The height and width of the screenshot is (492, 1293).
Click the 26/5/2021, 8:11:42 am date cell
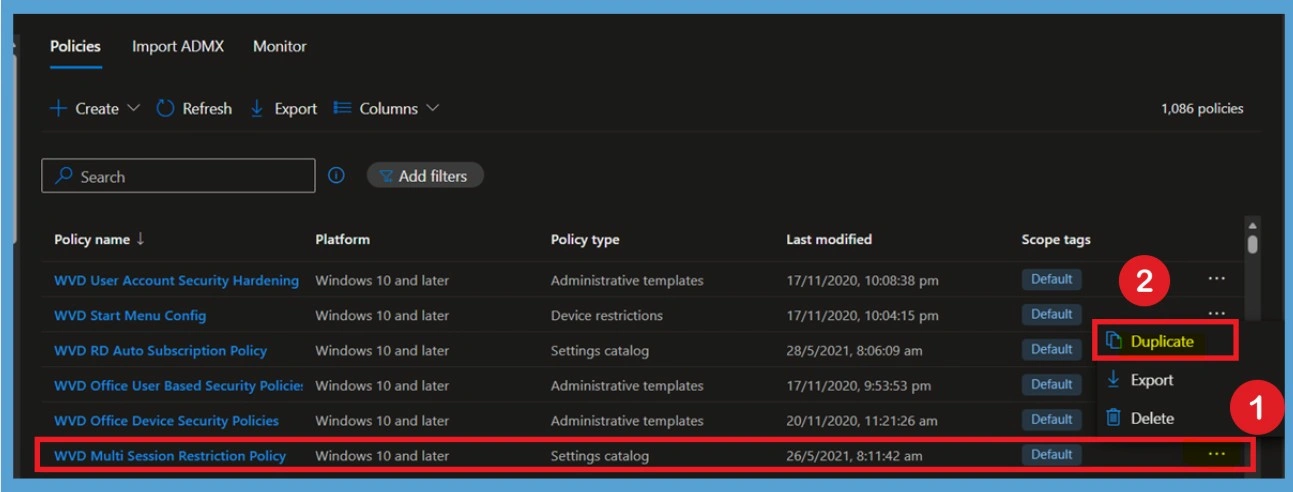click(854, 455)
